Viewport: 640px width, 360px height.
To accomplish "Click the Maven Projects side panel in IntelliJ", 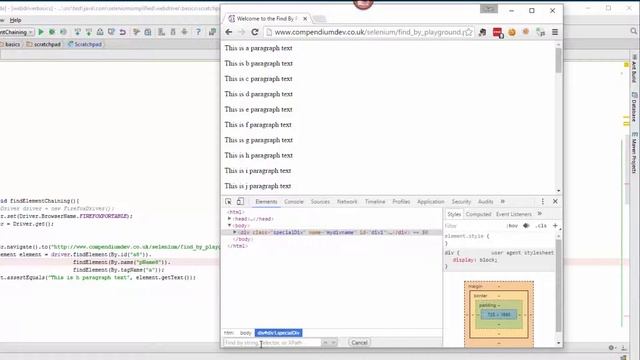I will point(634,153).
